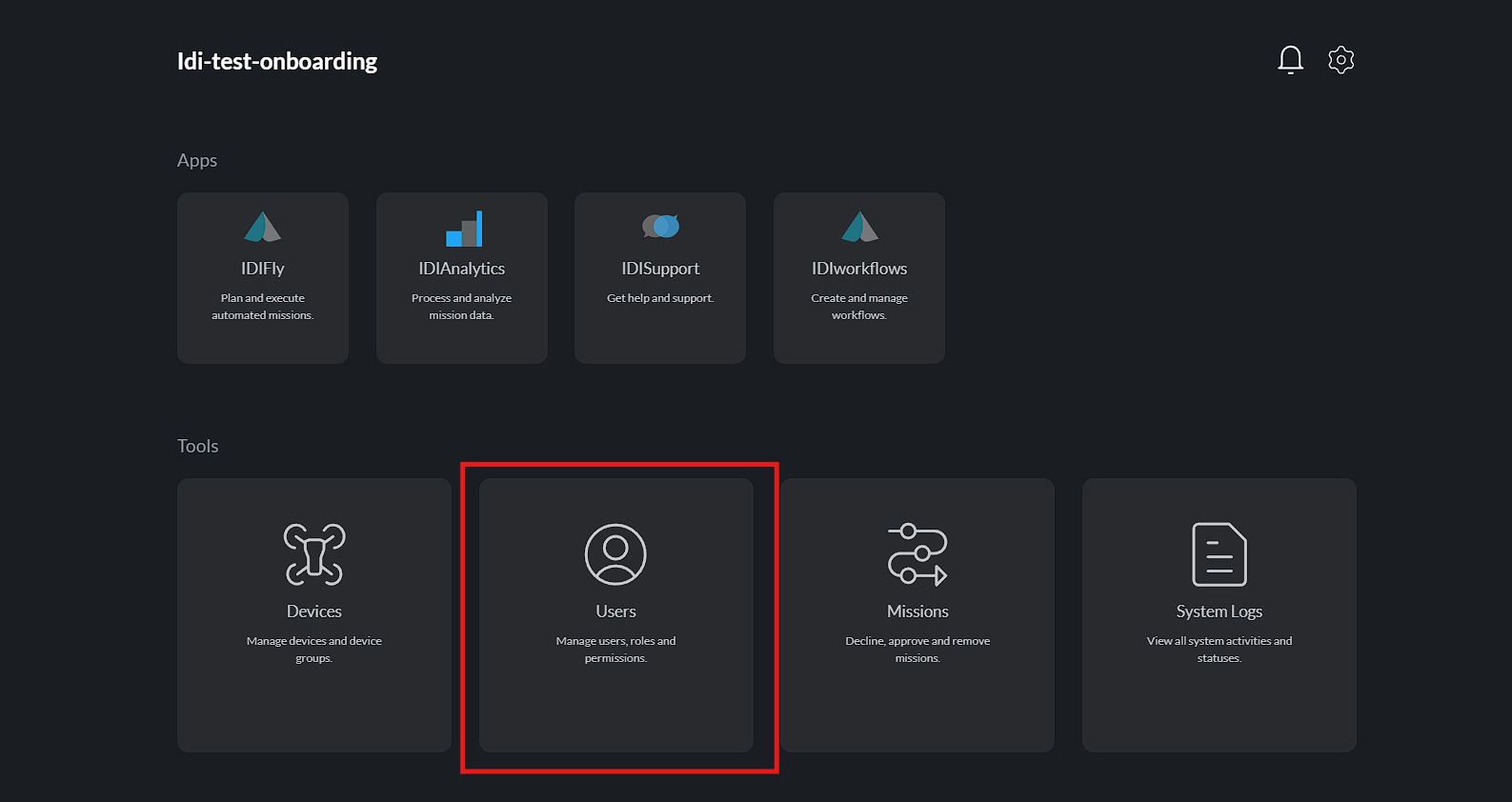
Task: Open the notifications bell icon
Action: (1290, 60)
